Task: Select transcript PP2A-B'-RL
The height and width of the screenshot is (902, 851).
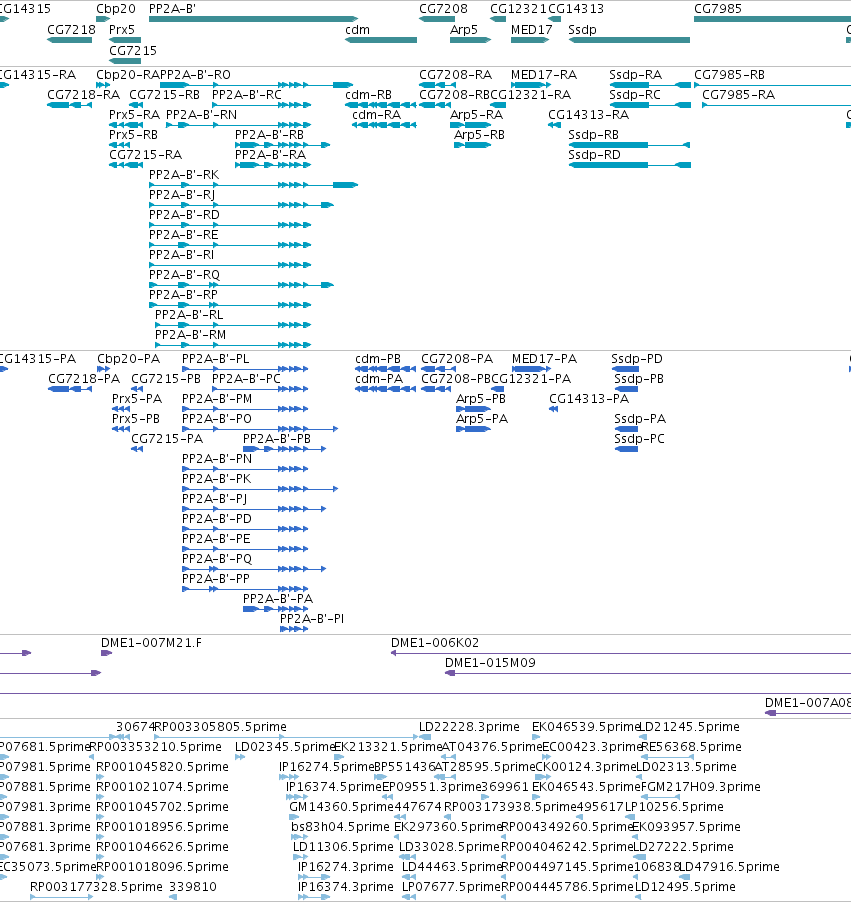Action: pyautogui.click(x=189, y=315)
